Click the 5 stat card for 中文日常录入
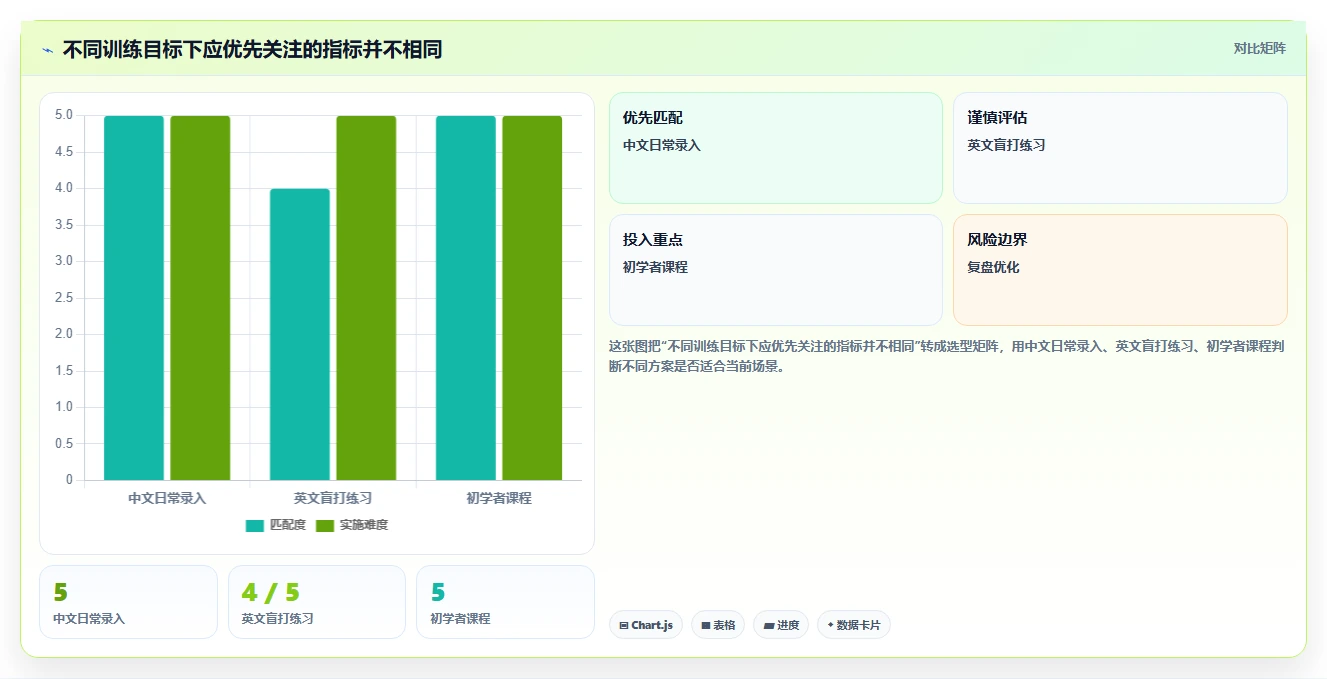This screenshot has width=1327, height=679. [128, 602]
